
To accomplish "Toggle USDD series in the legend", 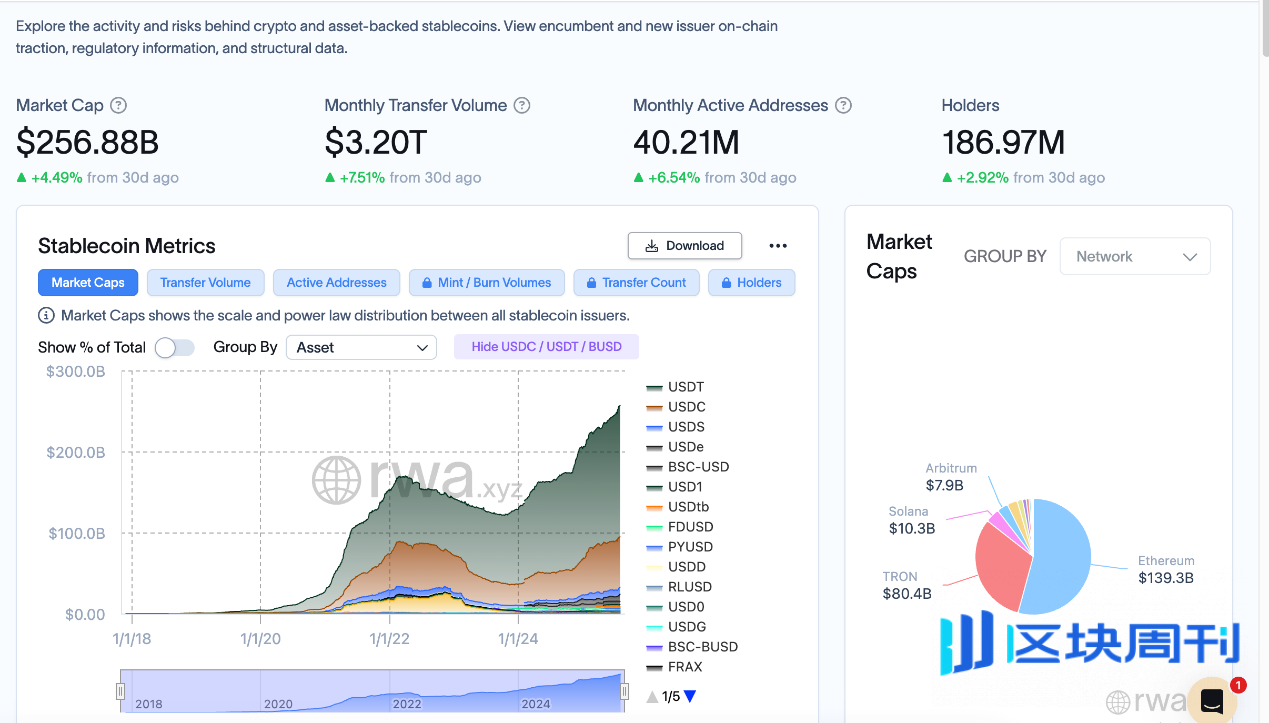I will click(x=676, y=567).
